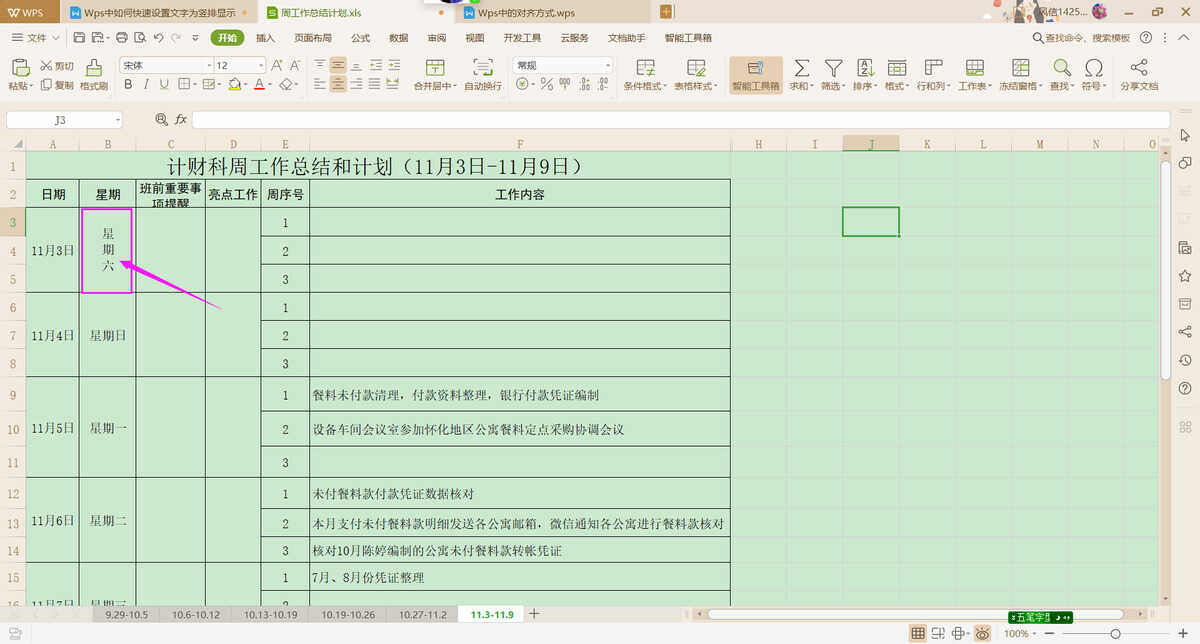Screen dimensions: 1200x644
Task: Click the Copy (复制) button
Action: coord(57,86)
